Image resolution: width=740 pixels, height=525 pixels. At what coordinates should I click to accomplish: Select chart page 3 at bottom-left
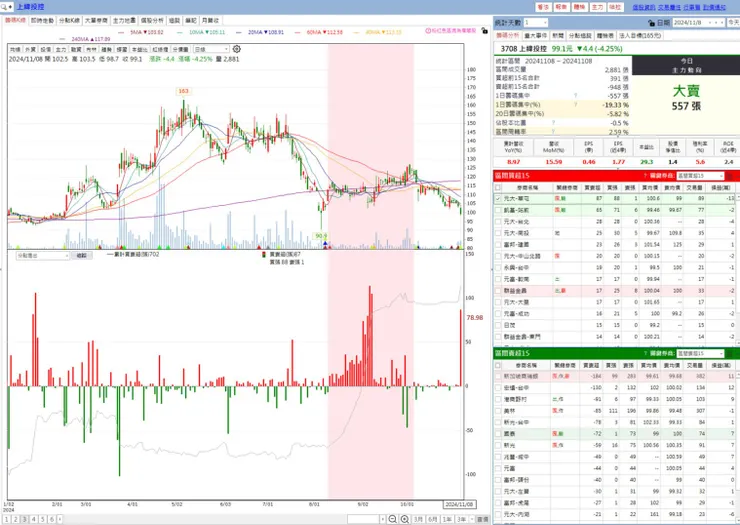[x=25, y=519]
